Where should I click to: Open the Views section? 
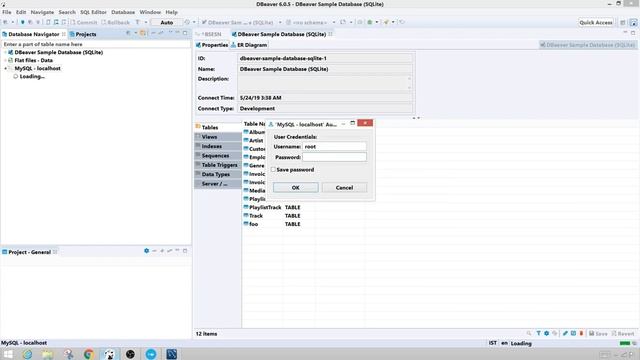[x=218, y=137]
